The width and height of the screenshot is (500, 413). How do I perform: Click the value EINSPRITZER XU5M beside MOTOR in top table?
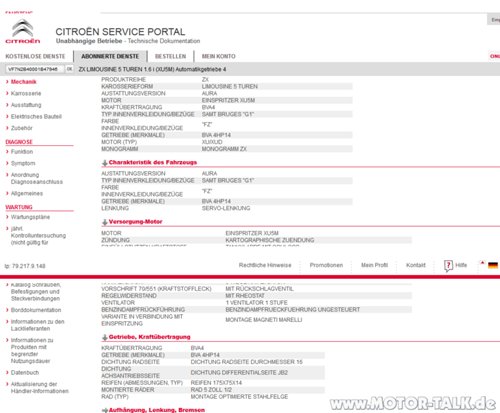pyautogui.click(x=228, y=100)
